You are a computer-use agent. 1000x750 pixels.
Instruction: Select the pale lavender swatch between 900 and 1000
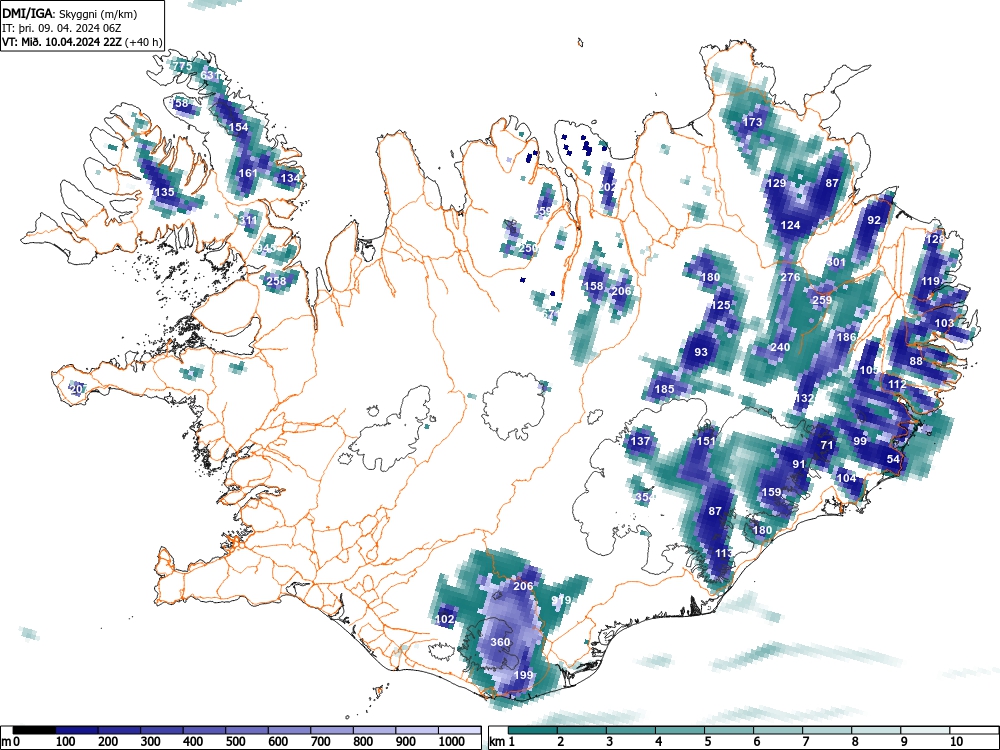click(x=417, y=730)
